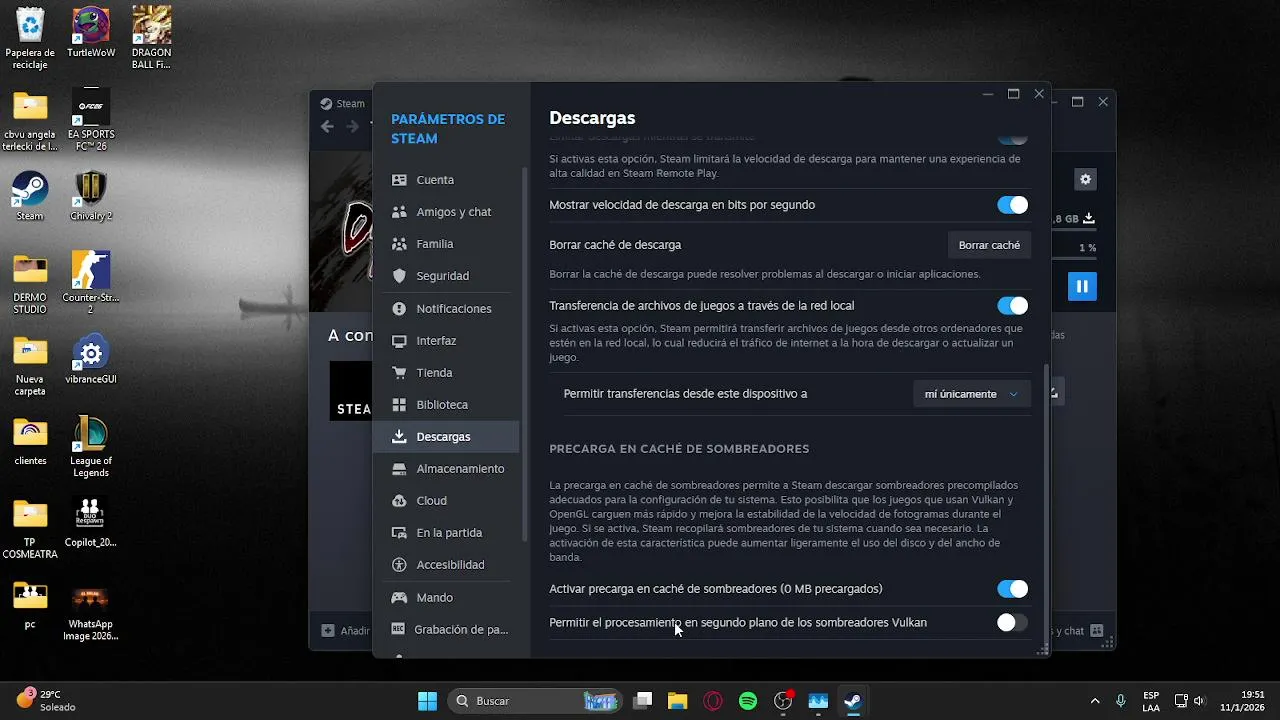1280x720 pixels.
Task: Select the Counter-Strike 2 desktop icon
Action: (x=91, y=283)
